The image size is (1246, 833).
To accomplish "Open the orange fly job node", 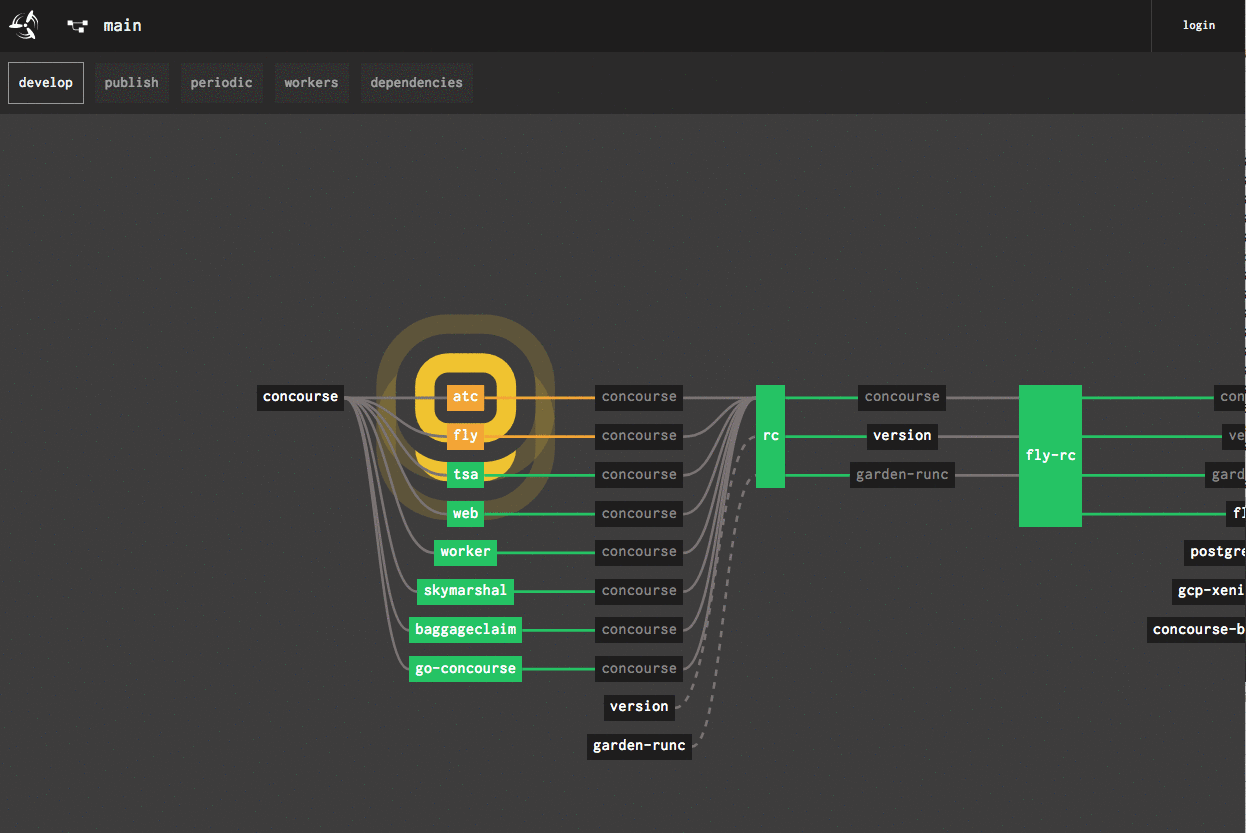I will point(465,436).
